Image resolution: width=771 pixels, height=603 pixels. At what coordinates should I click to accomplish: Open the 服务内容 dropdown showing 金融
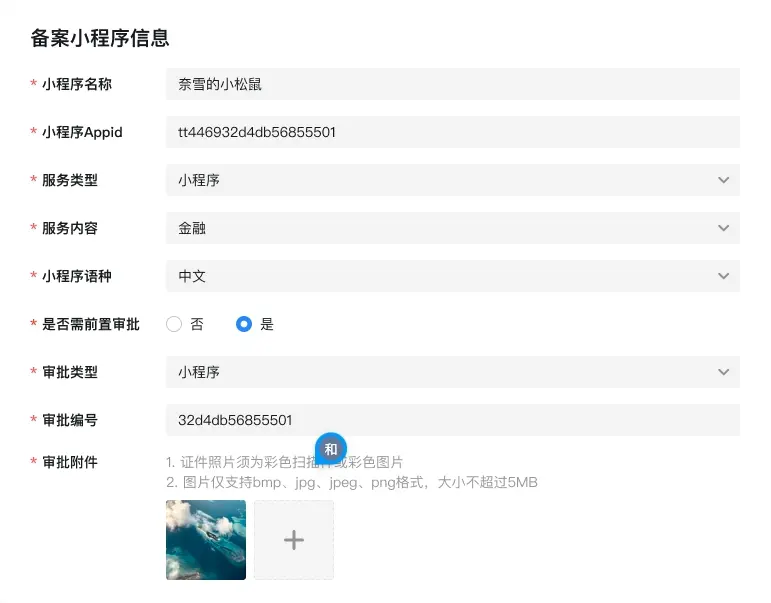point(440,228)
